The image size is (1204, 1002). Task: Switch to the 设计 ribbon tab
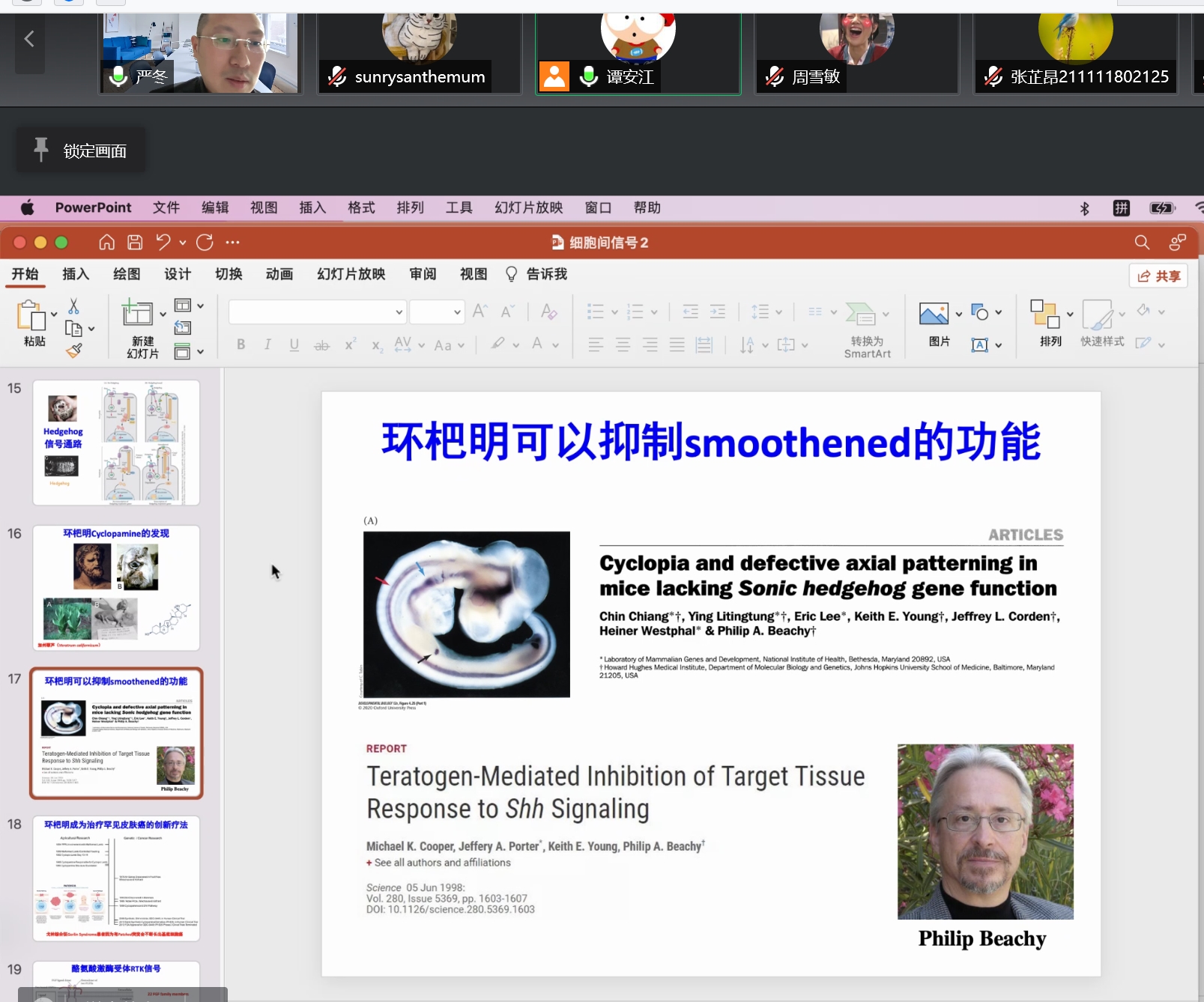[178, 274]
